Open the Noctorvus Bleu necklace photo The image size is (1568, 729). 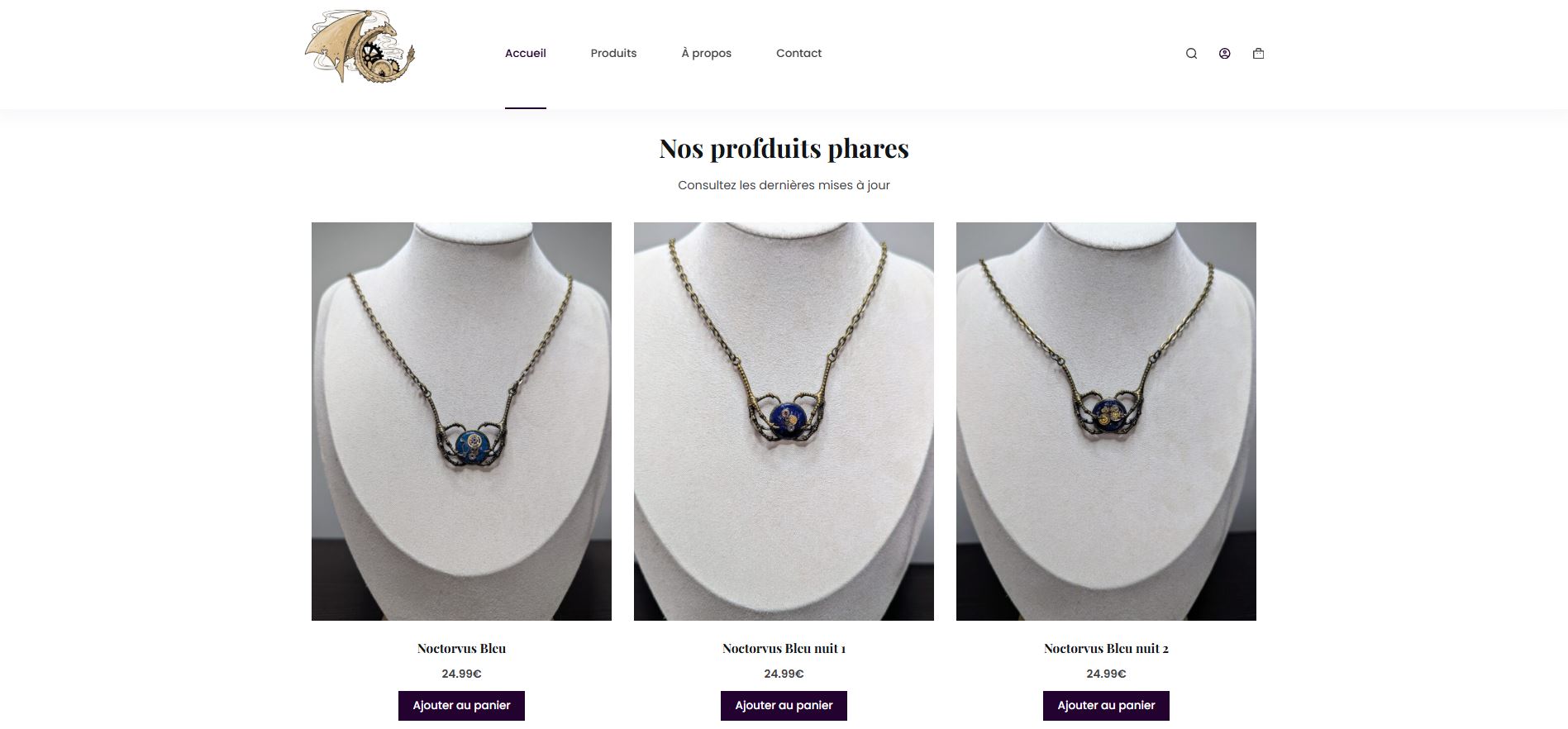pos(461,422)
